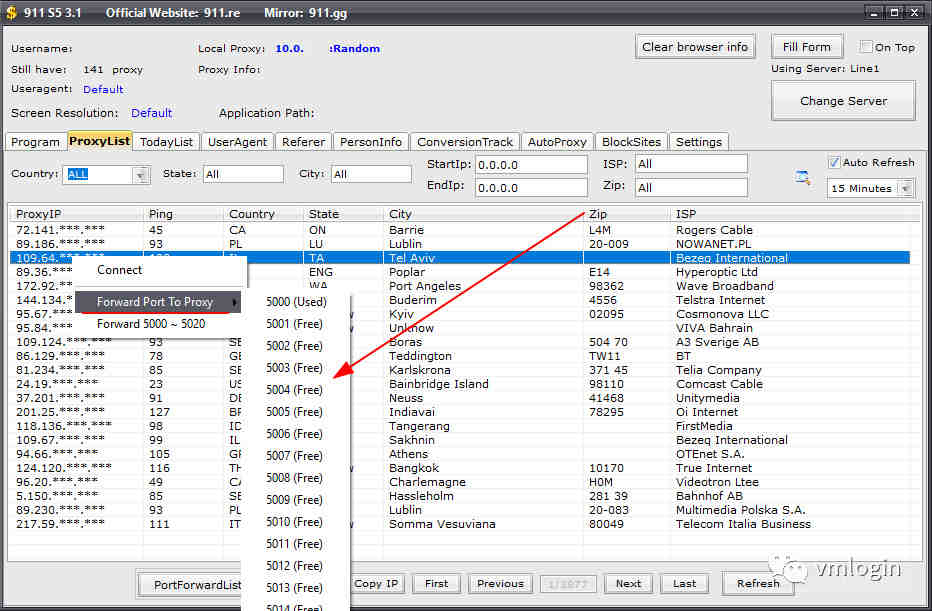Click the 911 S5 dollar-sign app icon
This screenshot has width=932, height=611.
tap(11, 13)
